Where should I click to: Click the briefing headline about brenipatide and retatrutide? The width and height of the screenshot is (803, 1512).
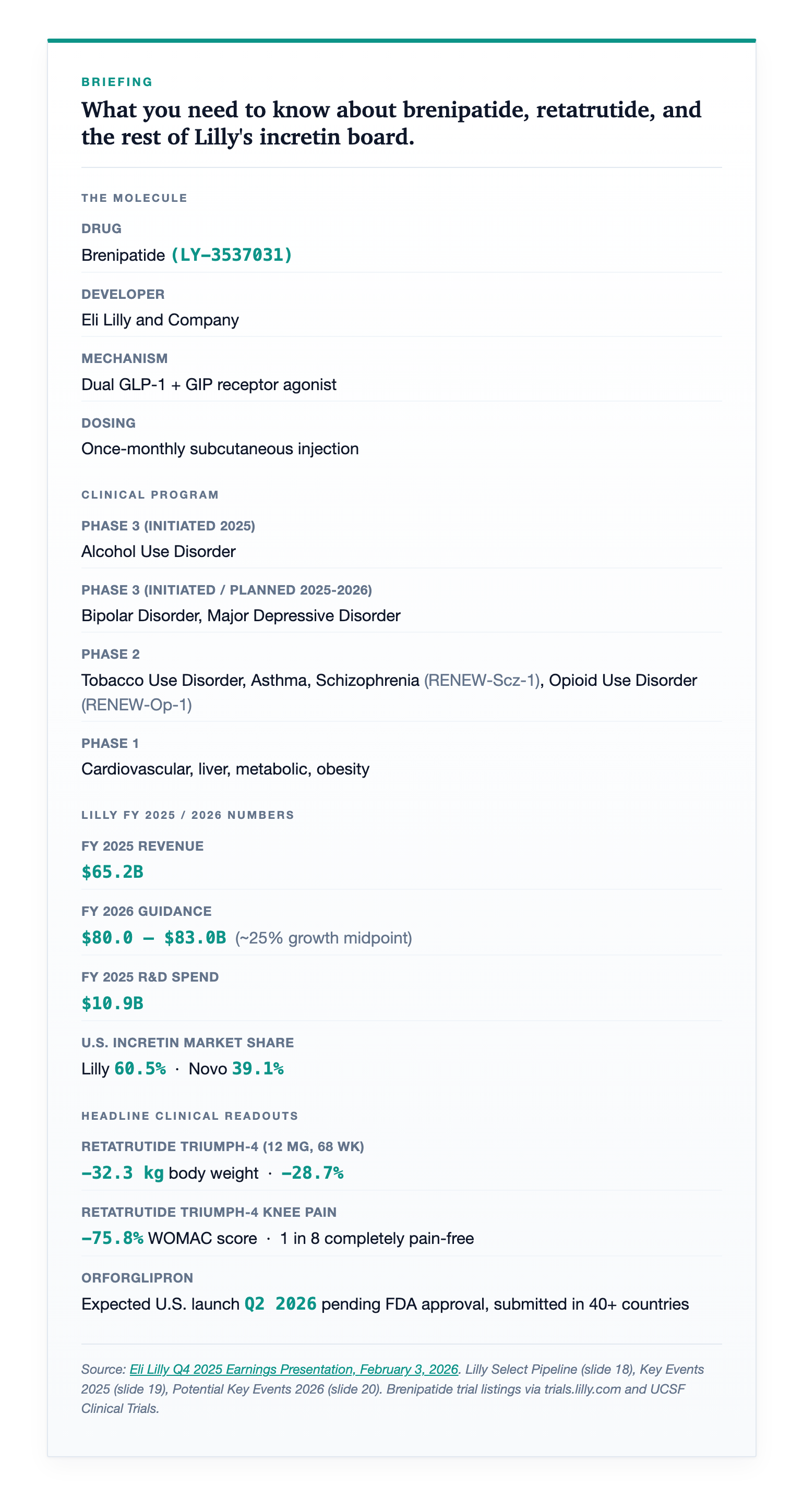pos(391,123)
